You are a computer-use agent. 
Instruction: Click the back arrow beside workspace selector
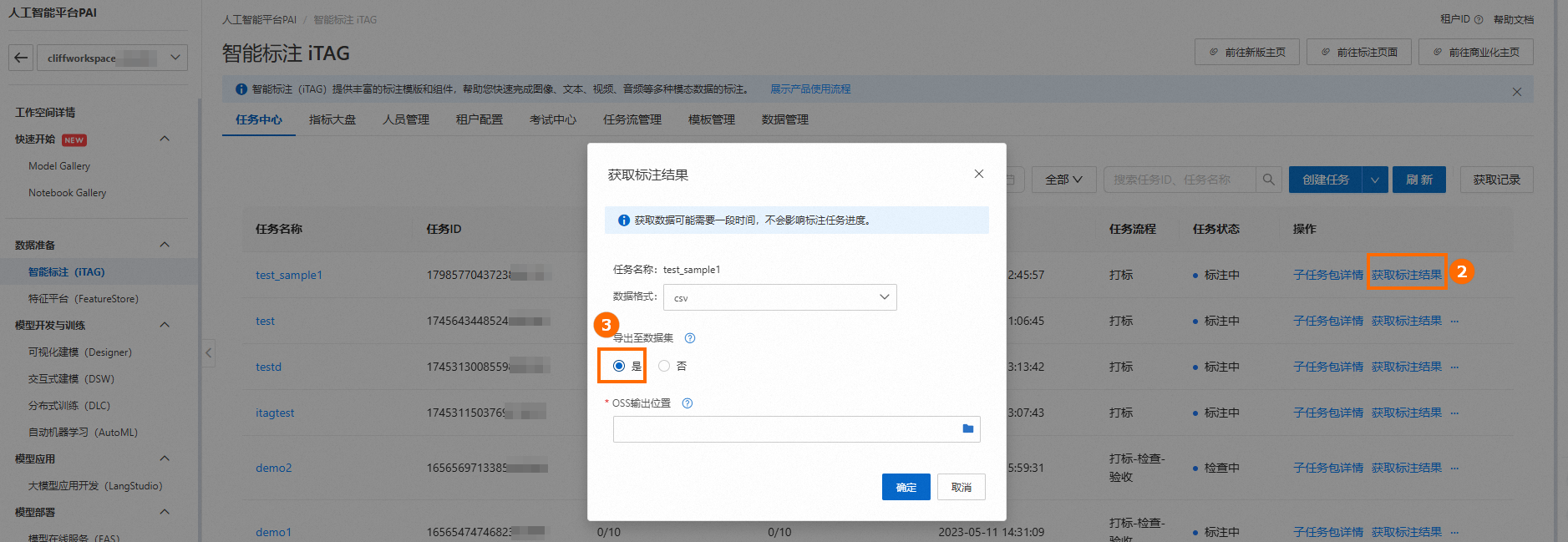click(x=21, y=58)
